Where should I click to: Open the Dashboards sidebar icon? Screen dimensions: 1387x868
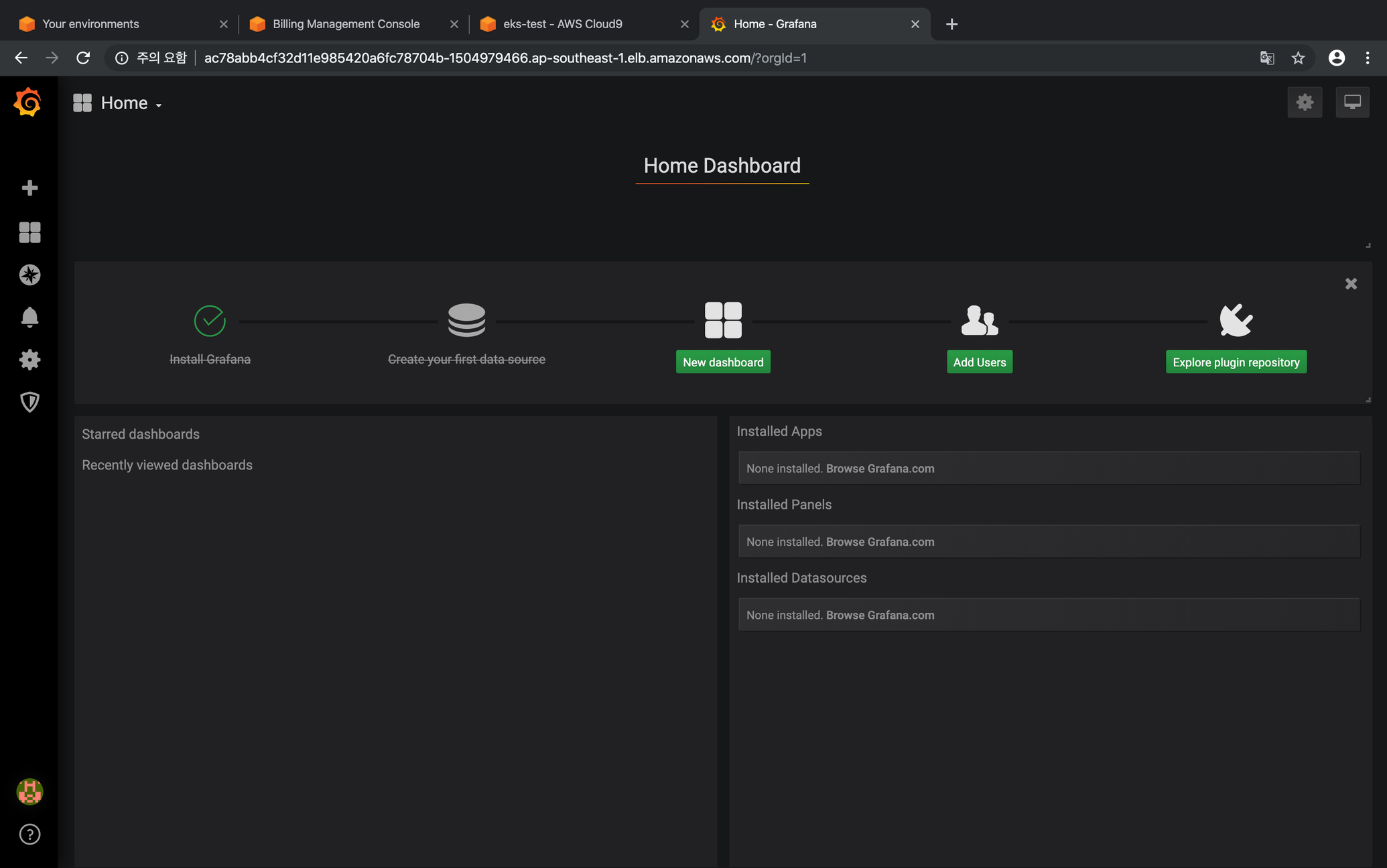(x=29, y=232)
